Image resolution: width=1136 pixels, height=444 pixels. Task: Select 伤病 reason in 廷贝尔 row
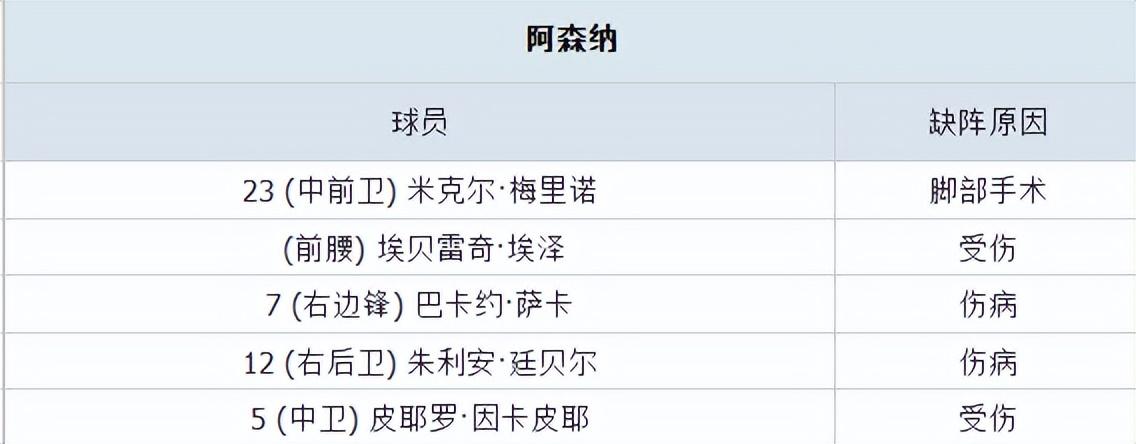point(987,363)
